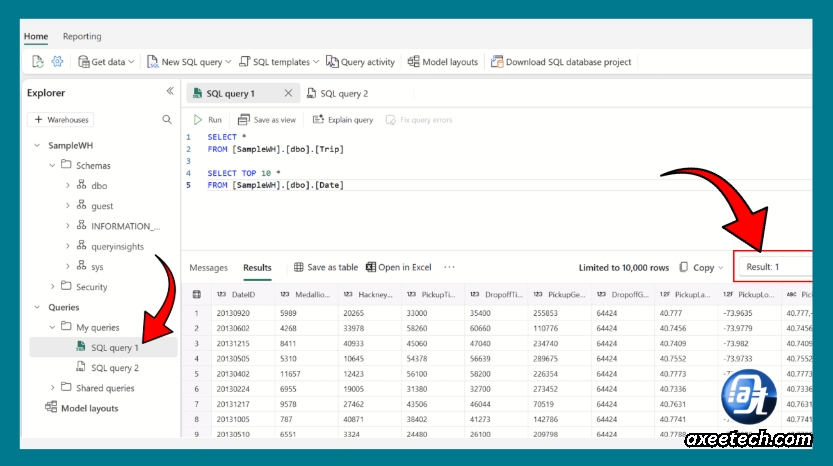This screenshot has height=466, width=833.
Task: Click Explain query
Action: 343,120
